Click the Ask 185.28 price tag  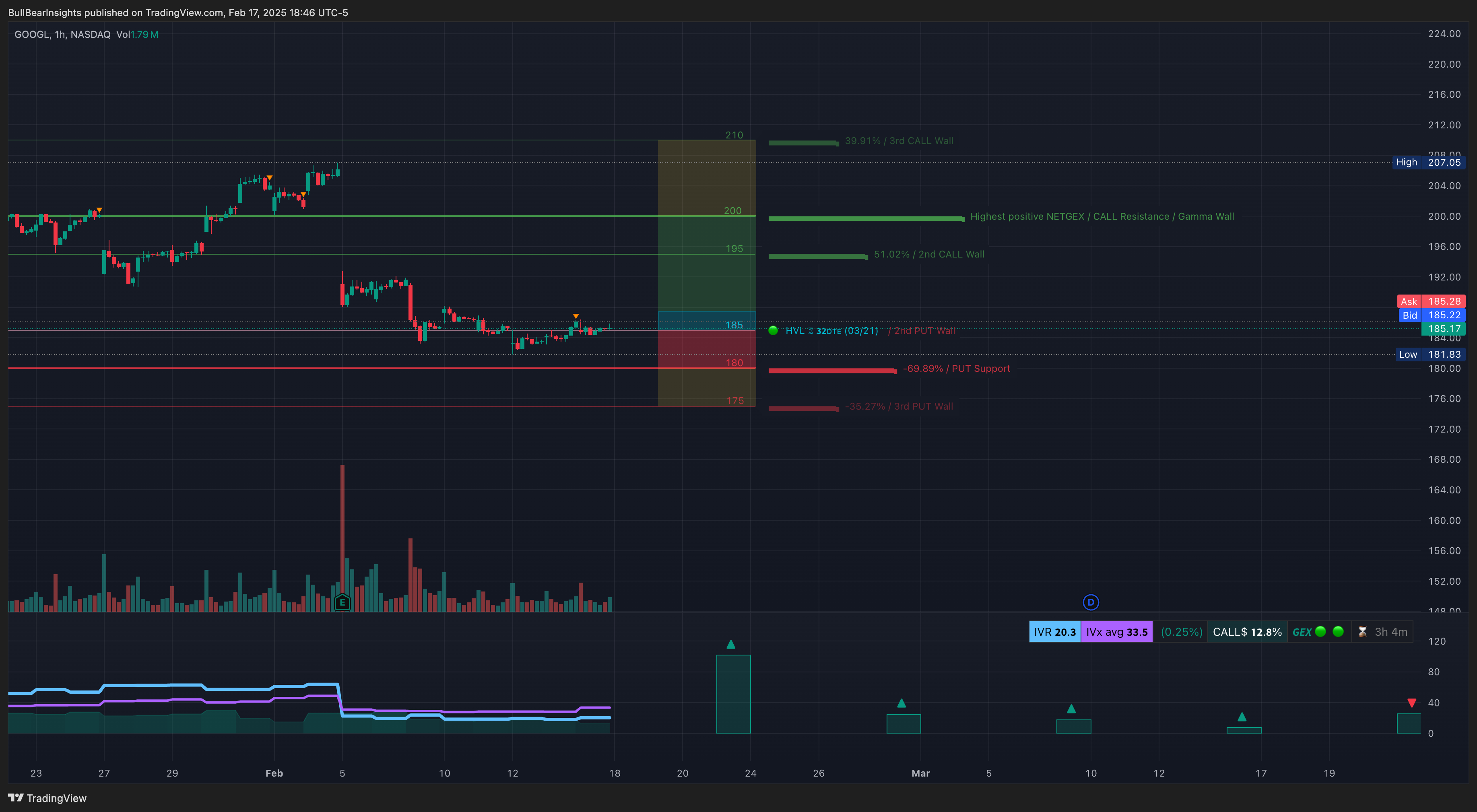coord(1431,302)
